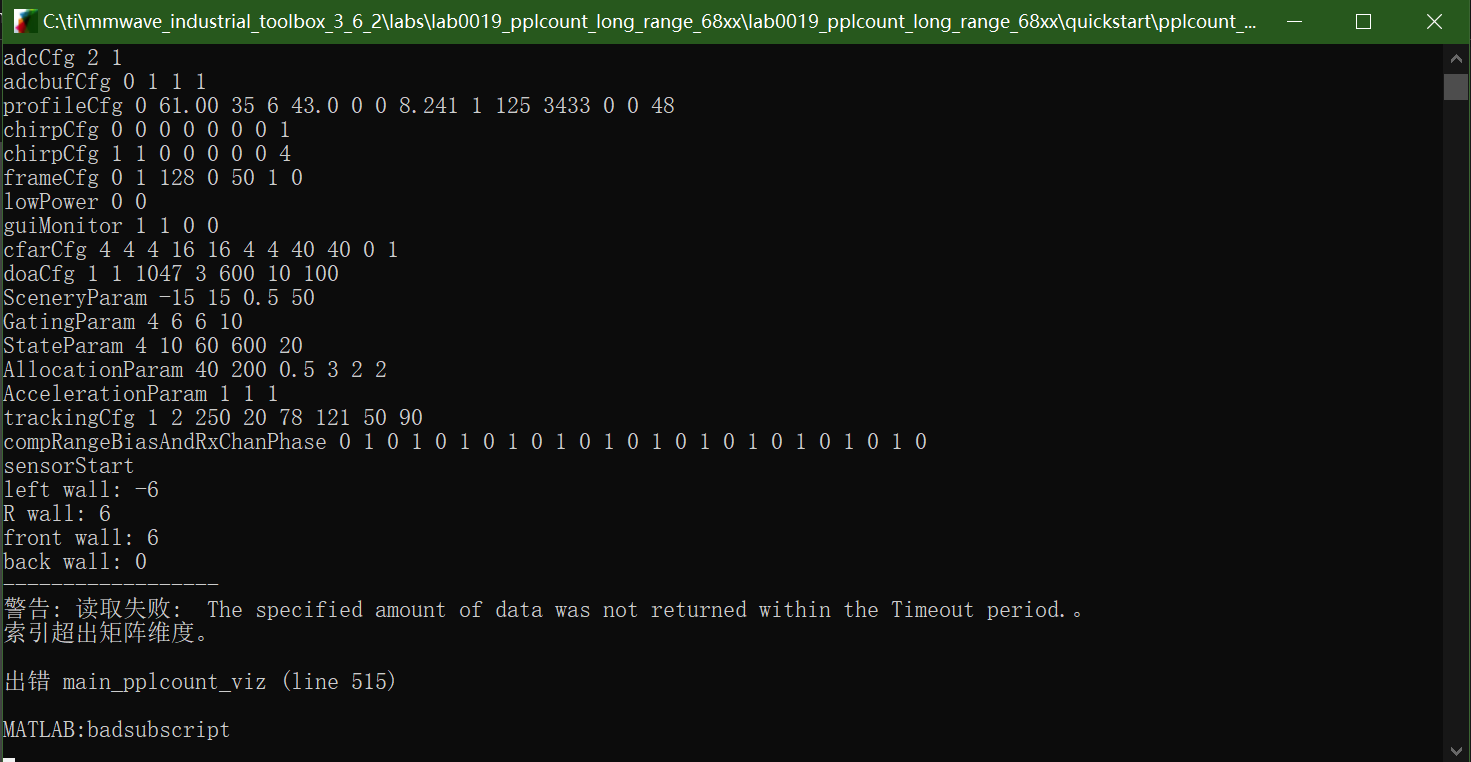Click the 'left wall: -6' line
Viewport: 1471px width, 762px height.
(x=81, y=489)
